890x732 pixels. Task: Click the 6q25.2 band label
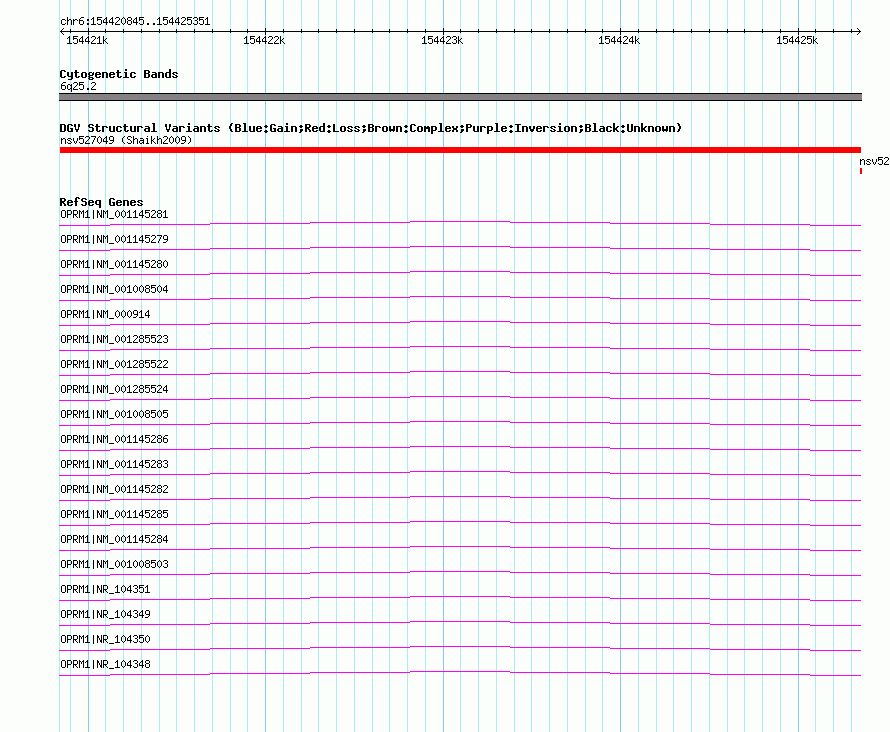(78, 86)
